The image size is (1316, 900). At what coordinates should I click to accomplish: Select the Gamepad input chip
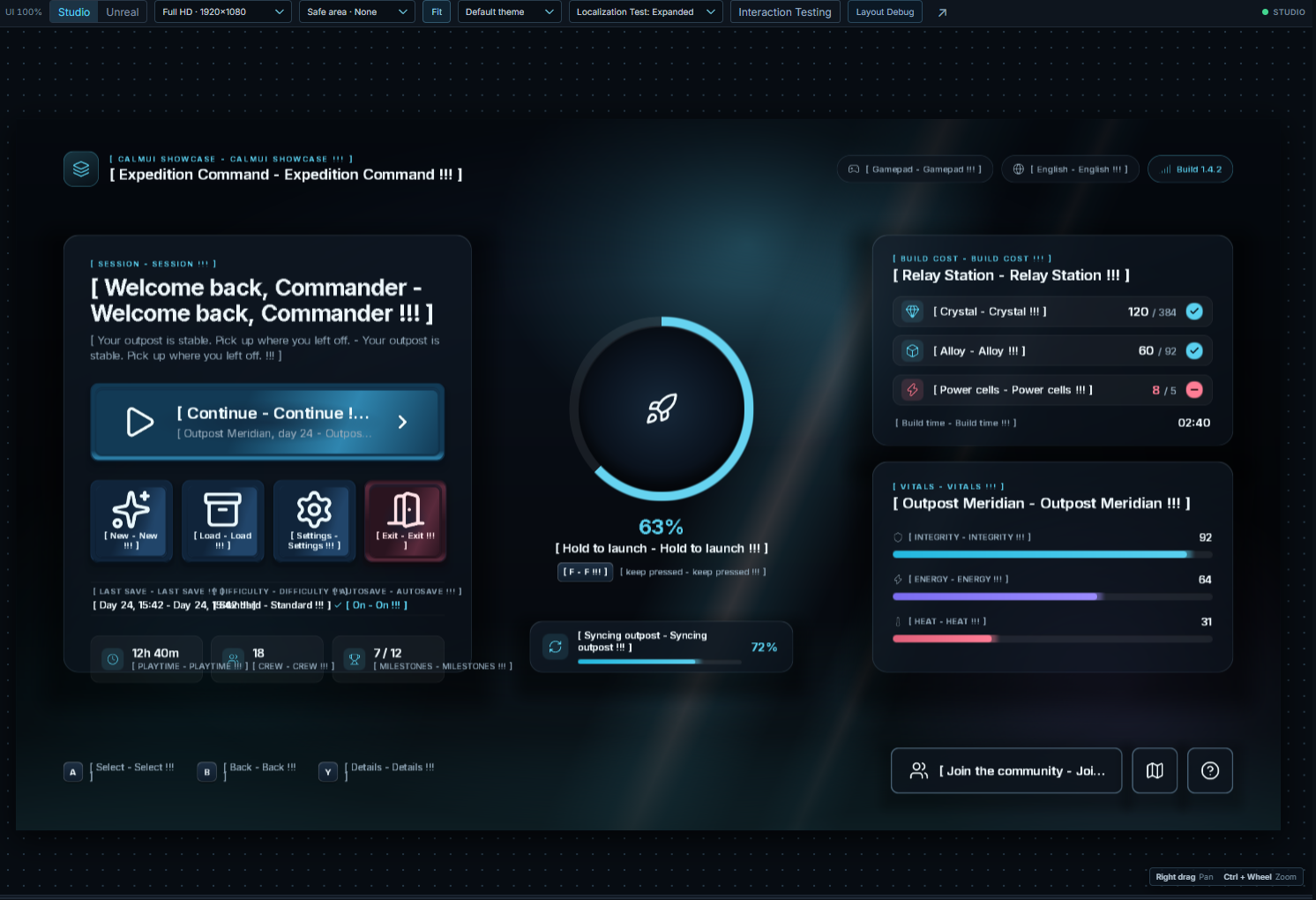pos(915,169)
